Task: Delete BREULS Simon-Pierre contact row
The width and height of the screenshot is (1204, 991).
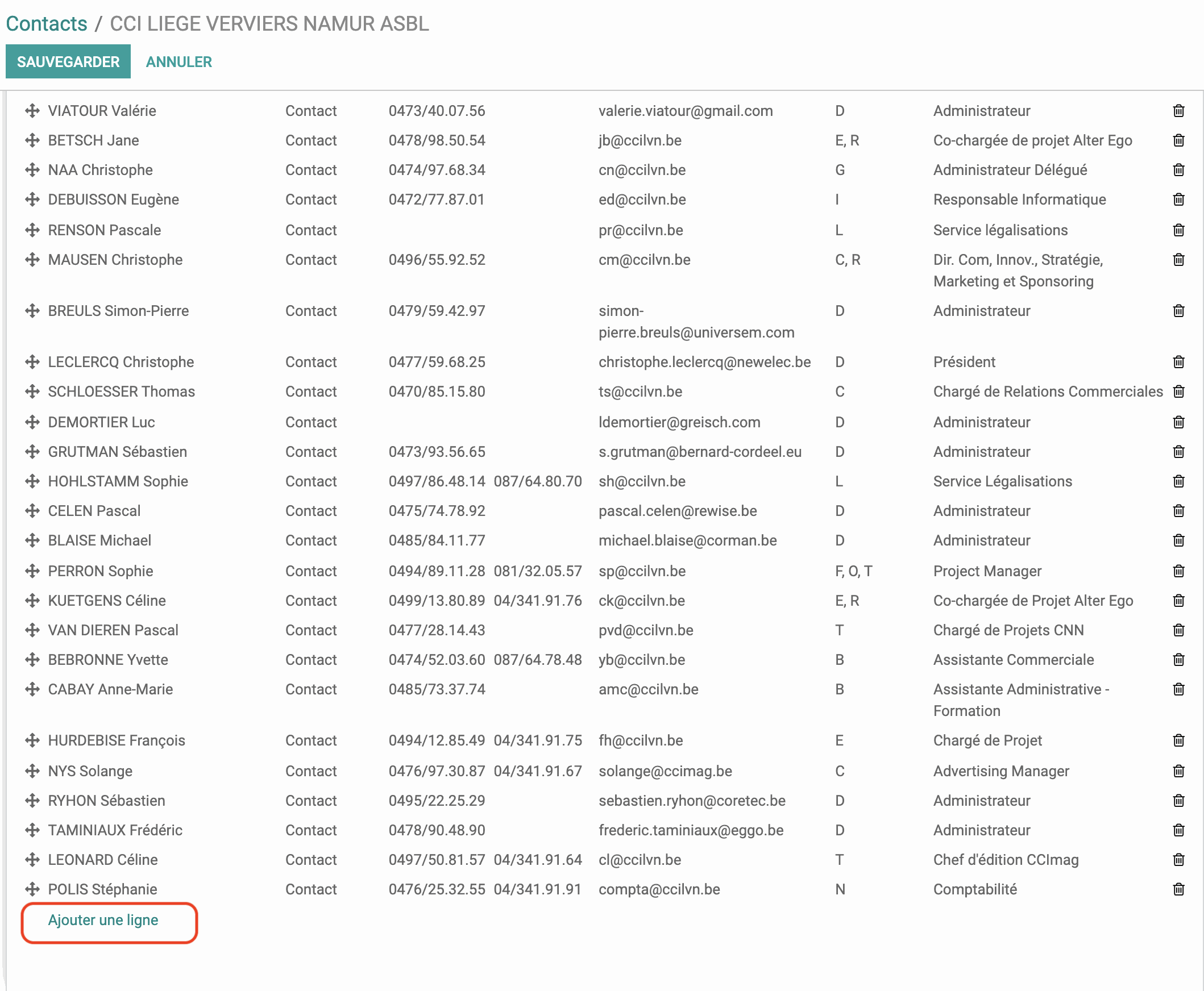Action: point(1178,311)
